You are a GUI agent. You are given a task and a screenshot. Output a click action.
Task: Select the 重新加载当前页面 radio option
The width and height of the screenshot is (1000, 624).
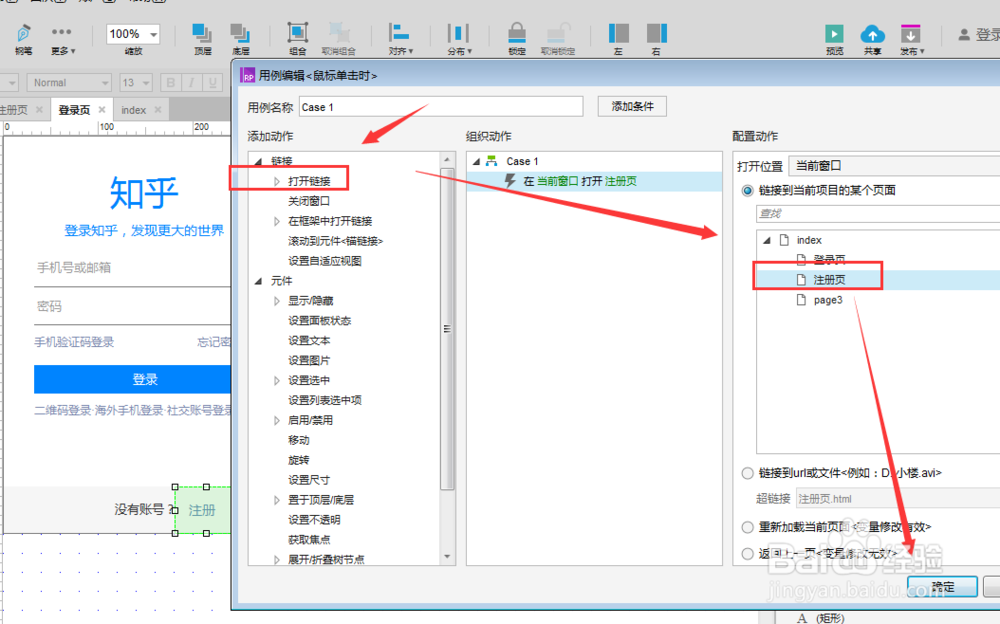point(748,527)
